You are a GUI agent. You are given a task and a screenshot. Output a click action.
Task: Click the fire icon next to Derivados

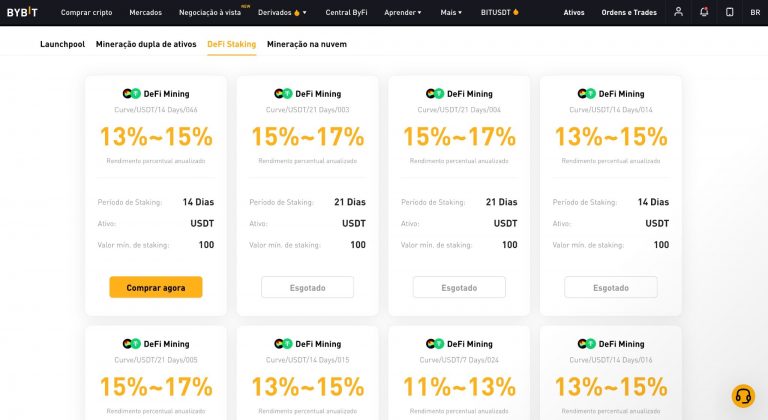pos(296,13)
